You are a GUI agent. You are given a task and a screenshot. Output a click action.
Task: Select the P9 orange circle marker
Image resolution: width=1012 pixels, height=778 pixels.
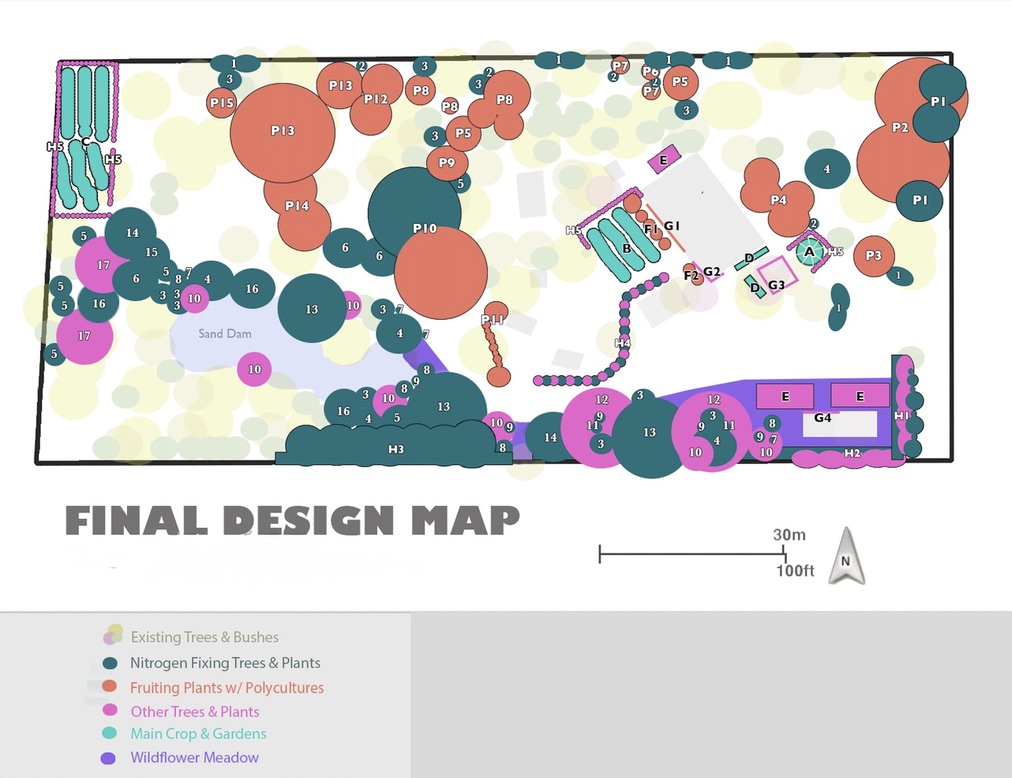point(446,163)
